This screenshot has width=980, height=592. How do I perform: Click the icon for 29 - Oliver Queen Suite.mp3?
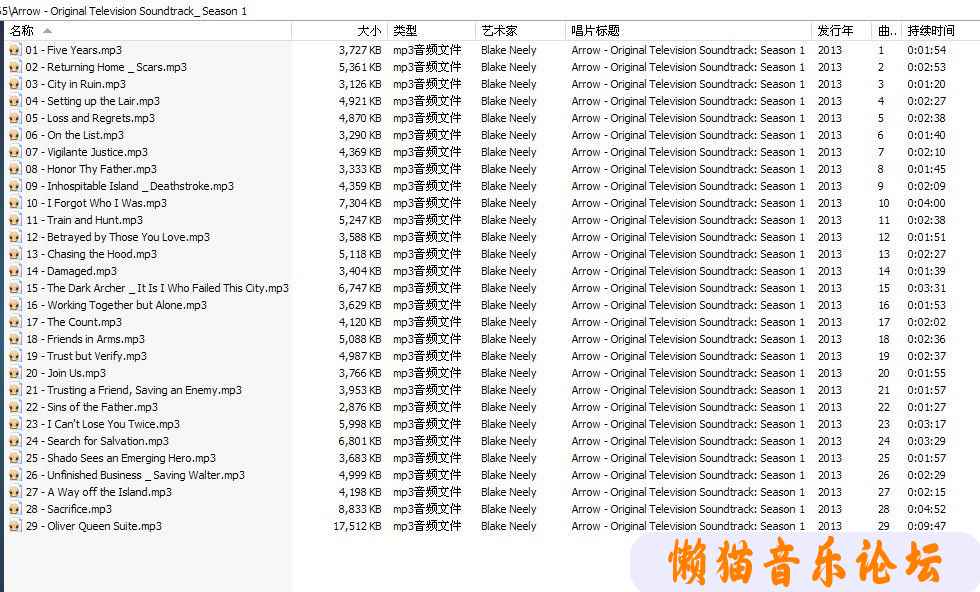tap(14, 526)
